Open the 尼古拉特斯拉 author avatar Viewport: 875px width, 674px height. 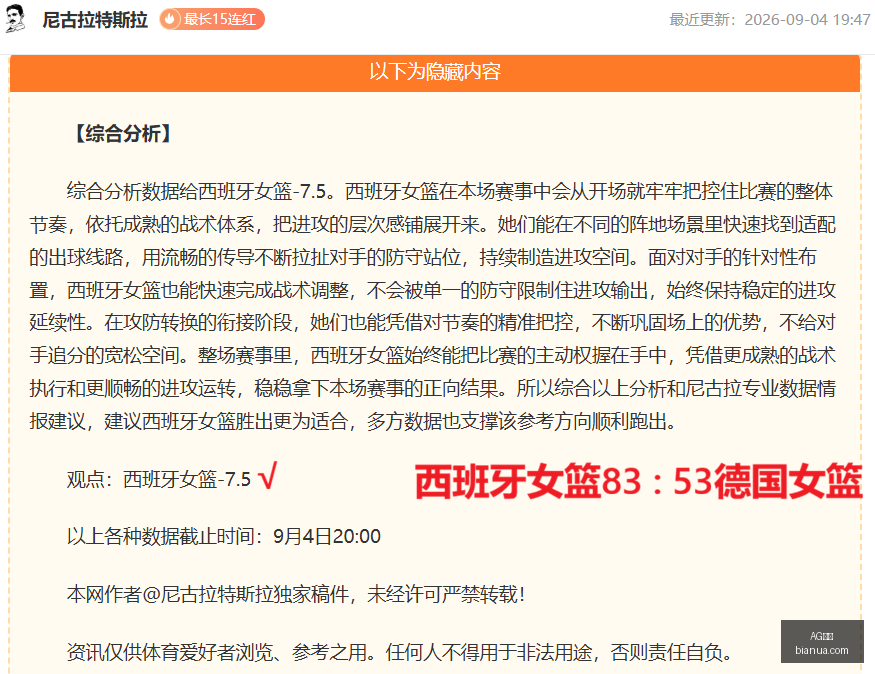[16, 18]
